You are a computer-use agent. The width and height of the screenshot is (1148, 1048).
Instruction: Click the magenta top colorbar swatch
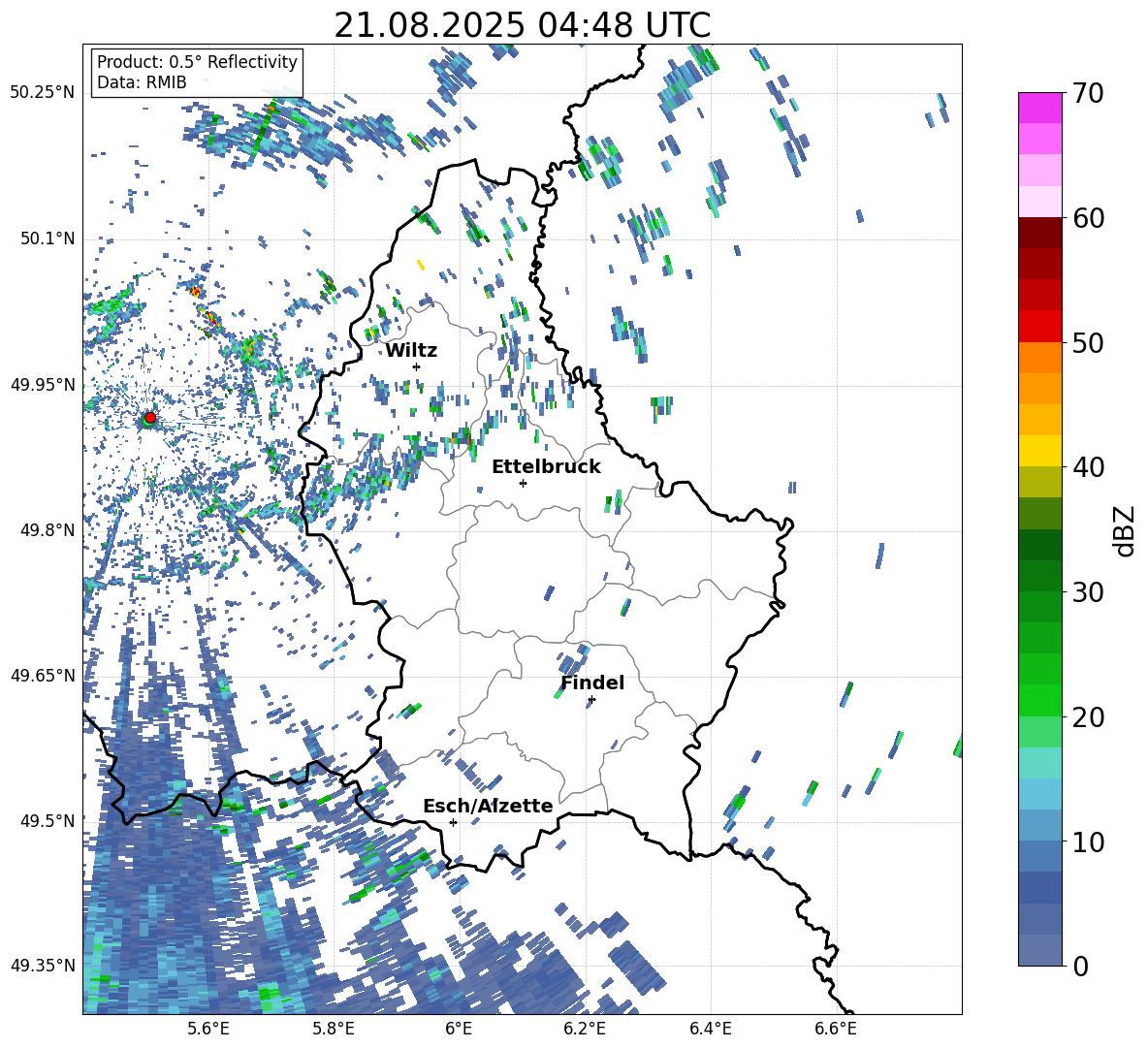(1039, 108)
